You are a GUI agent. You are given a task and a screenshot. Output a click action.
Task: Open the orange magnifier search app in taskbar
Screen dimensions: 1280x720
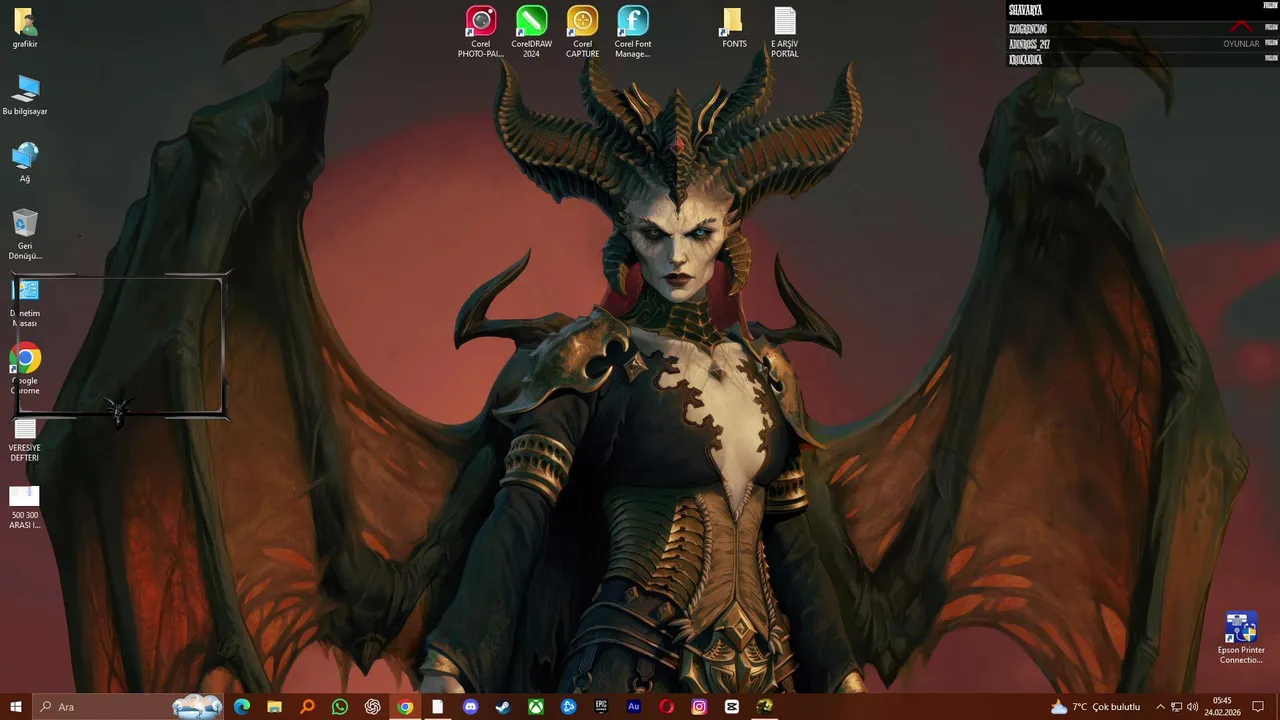click(x=307, y=707)
